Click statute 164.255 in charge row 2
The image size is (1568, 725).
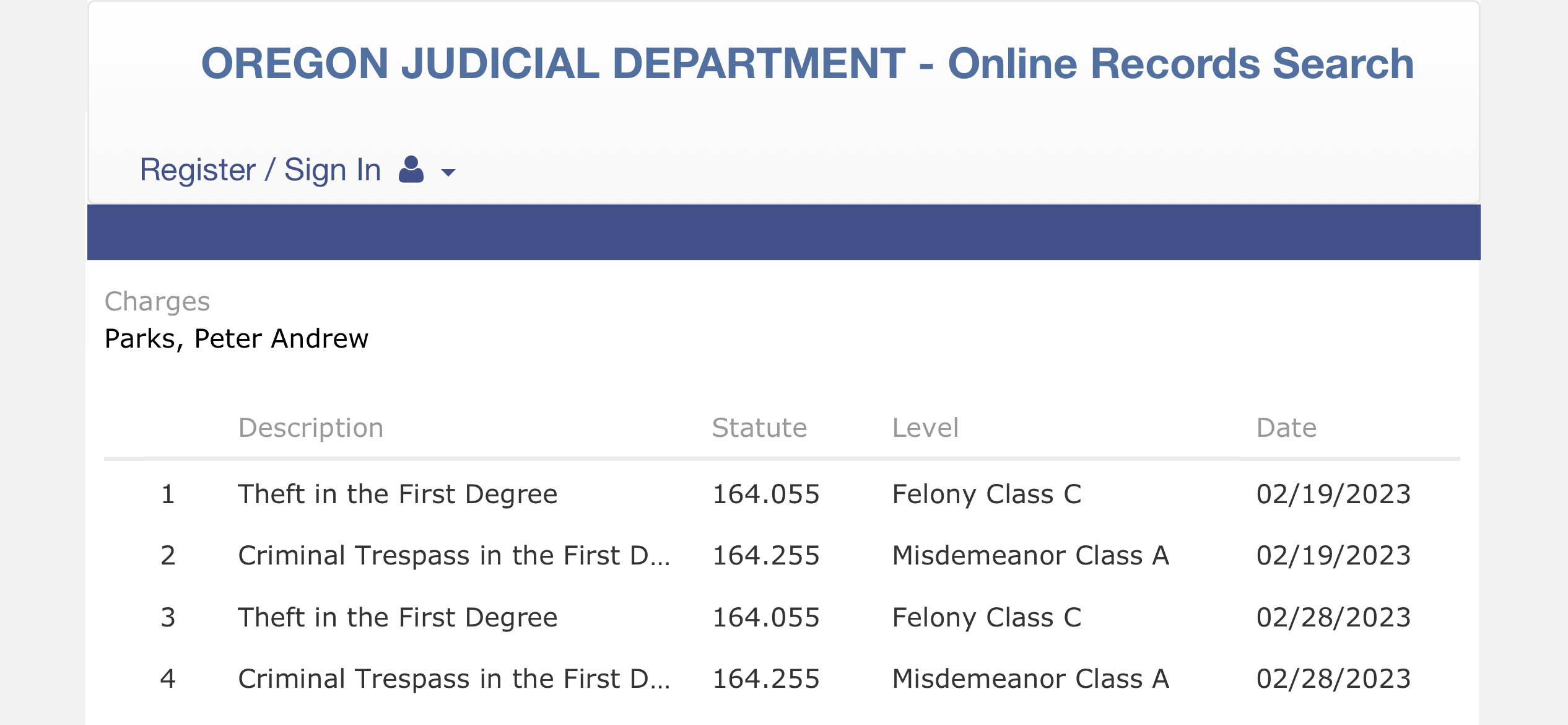pyautogui.click(x=766, y=556)
